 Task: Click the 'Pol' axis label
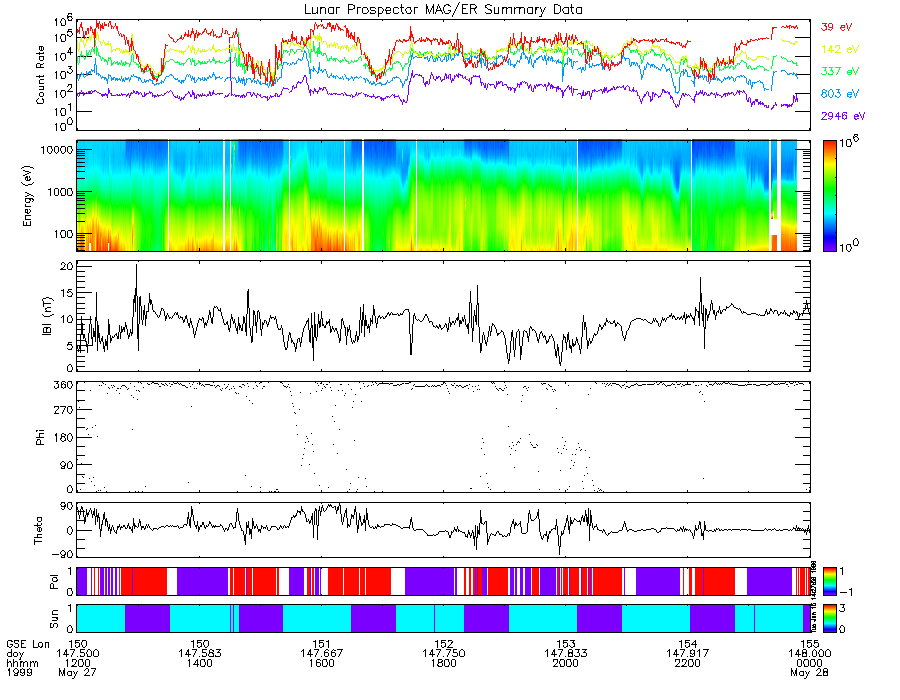coord(54,582)
